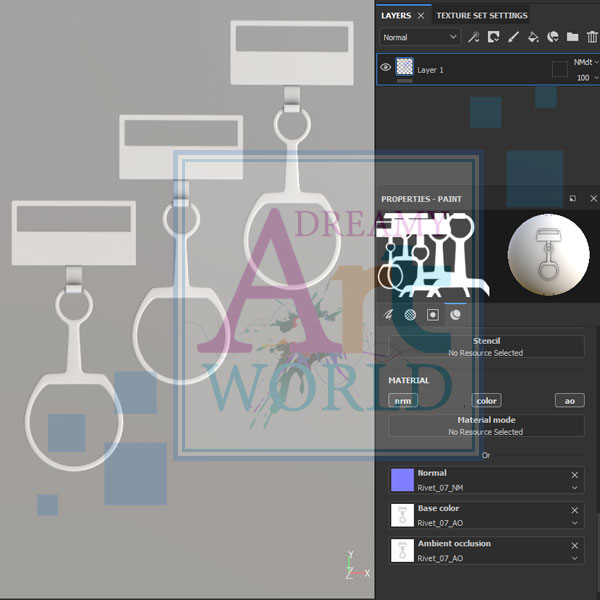Click the Stencil resource selection button
The height and width of the screenshot is (600, 600).
tap(486, 347)
